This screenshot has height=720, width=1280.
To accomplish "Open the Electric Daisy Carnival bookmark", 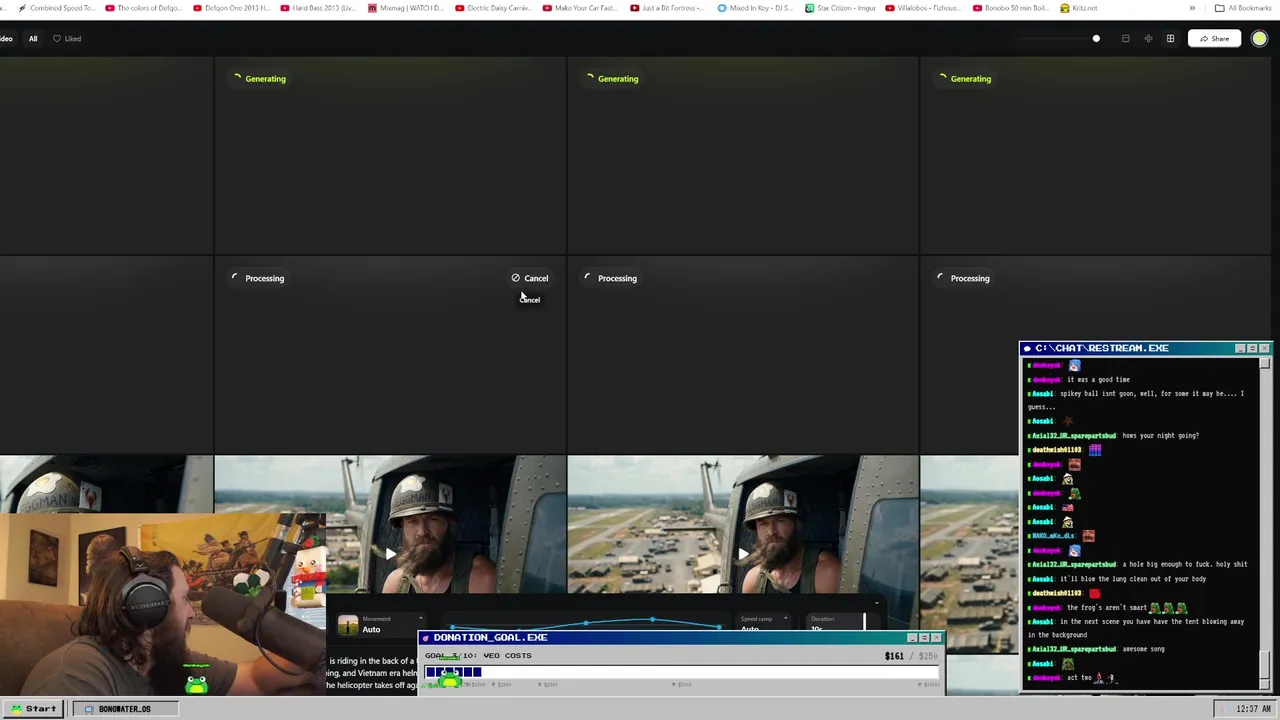I will 494,8.
